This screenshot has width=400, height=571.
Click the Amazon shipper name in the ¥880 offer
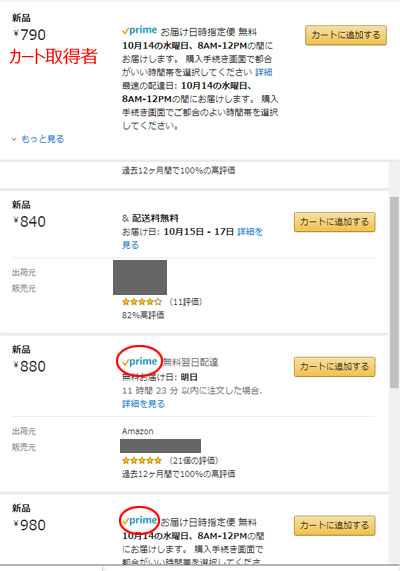[137, 431]
